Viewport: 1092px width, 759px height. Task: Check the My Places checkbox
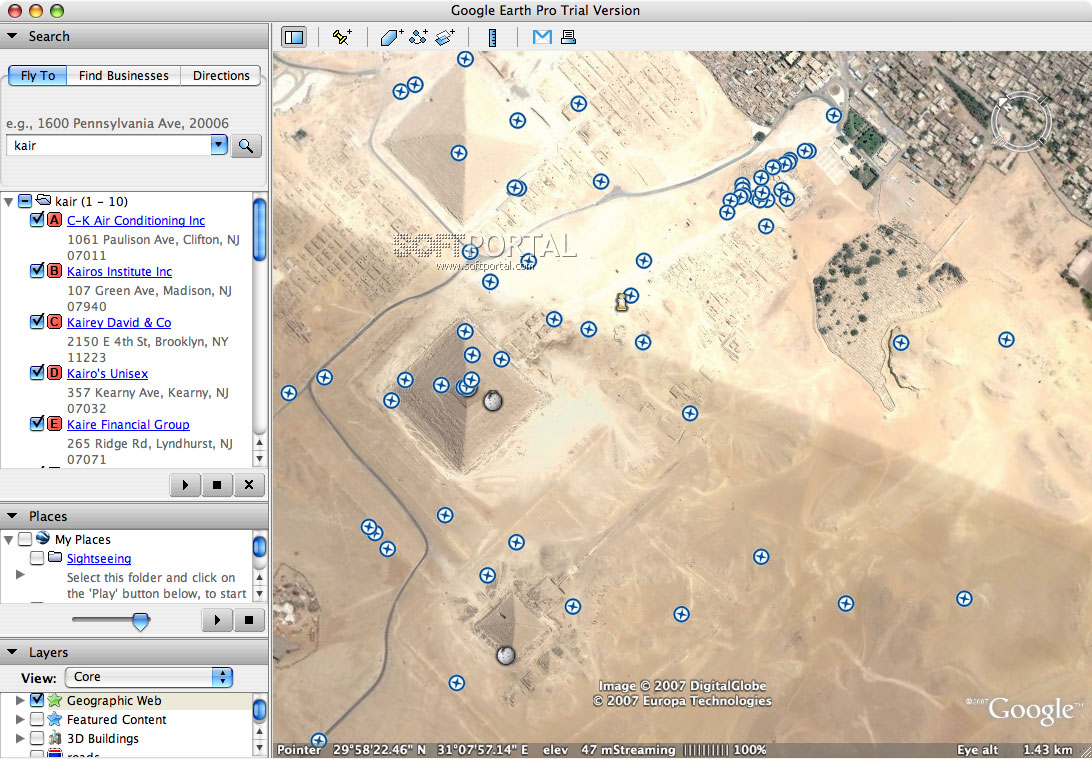click(25, 539)
